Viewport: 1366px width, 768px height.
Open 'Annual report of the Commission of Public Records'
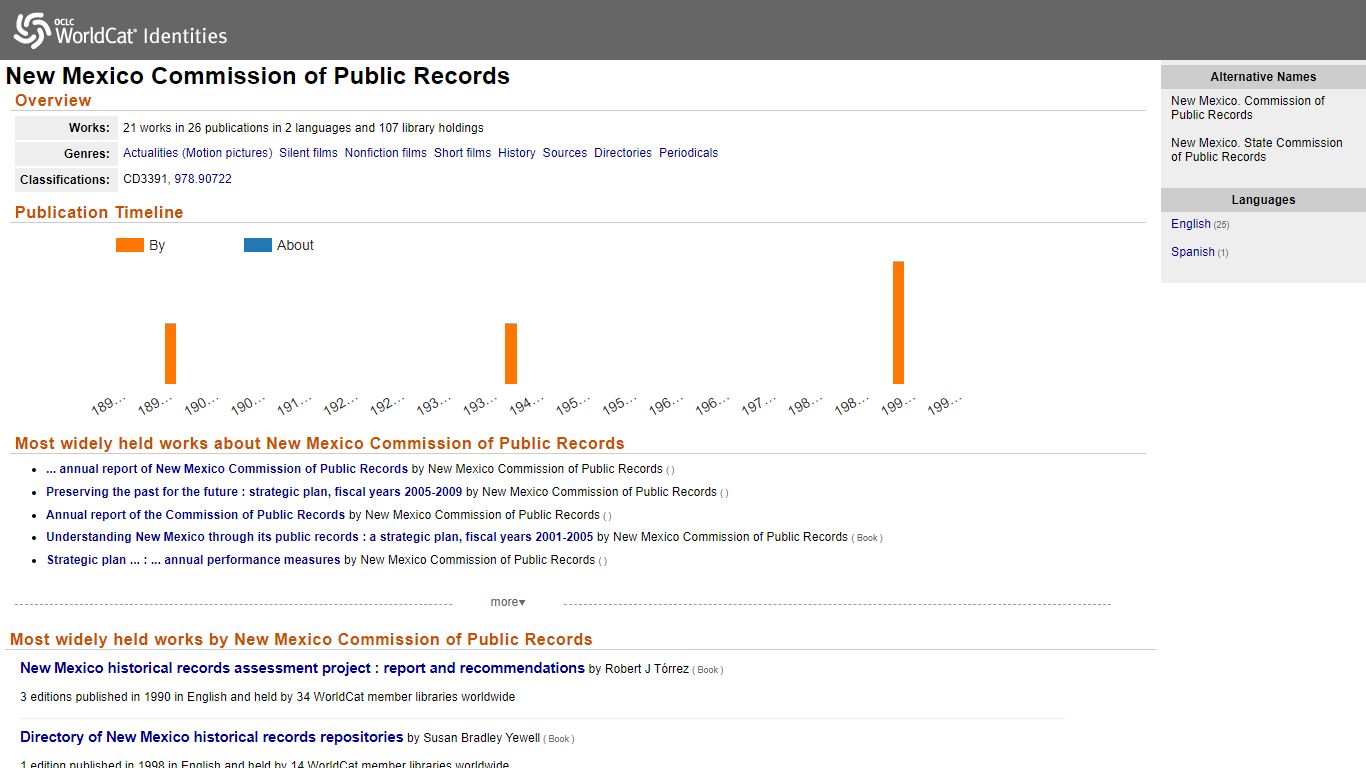195,515
